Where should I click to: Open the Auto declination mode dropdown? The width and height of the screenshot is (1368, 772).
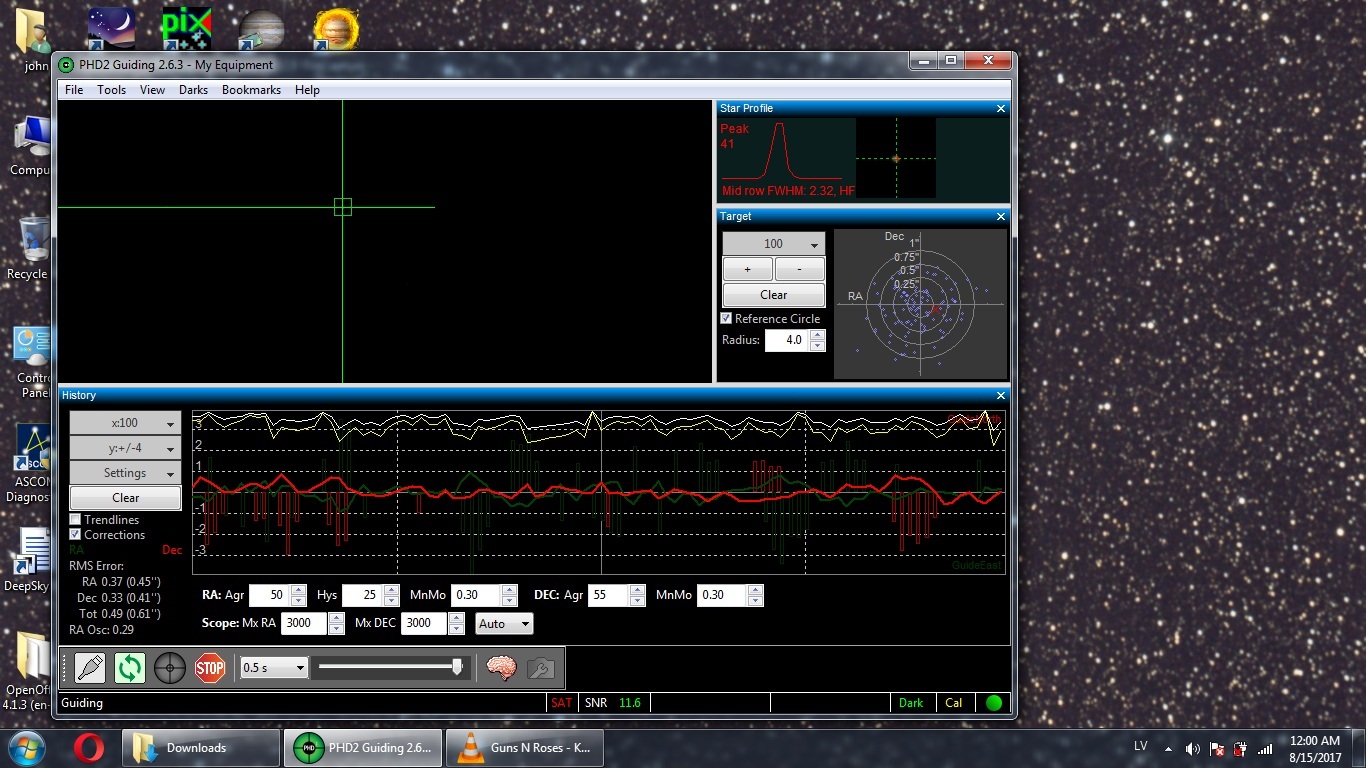coord(504,624)
